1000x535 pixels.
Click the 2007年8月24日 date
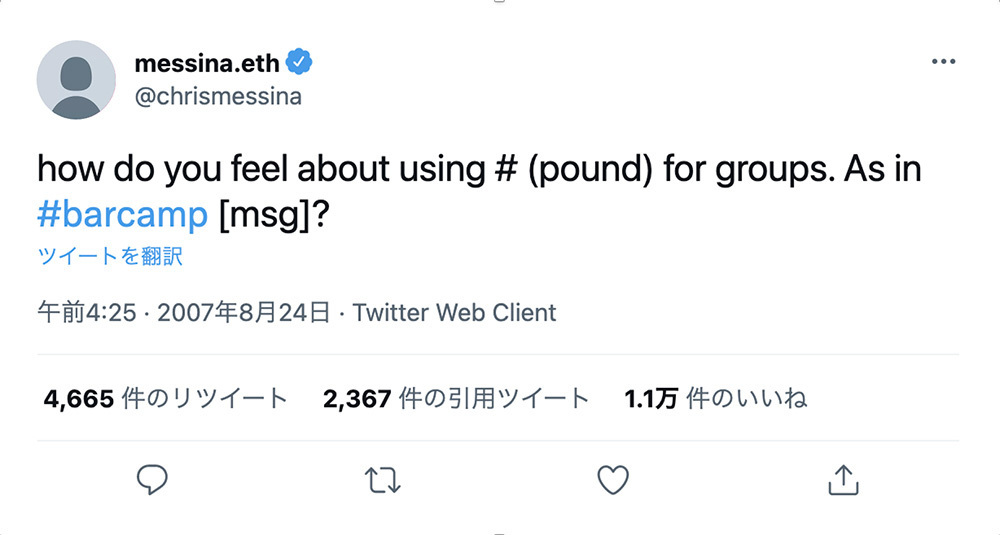tap(243, 313)
